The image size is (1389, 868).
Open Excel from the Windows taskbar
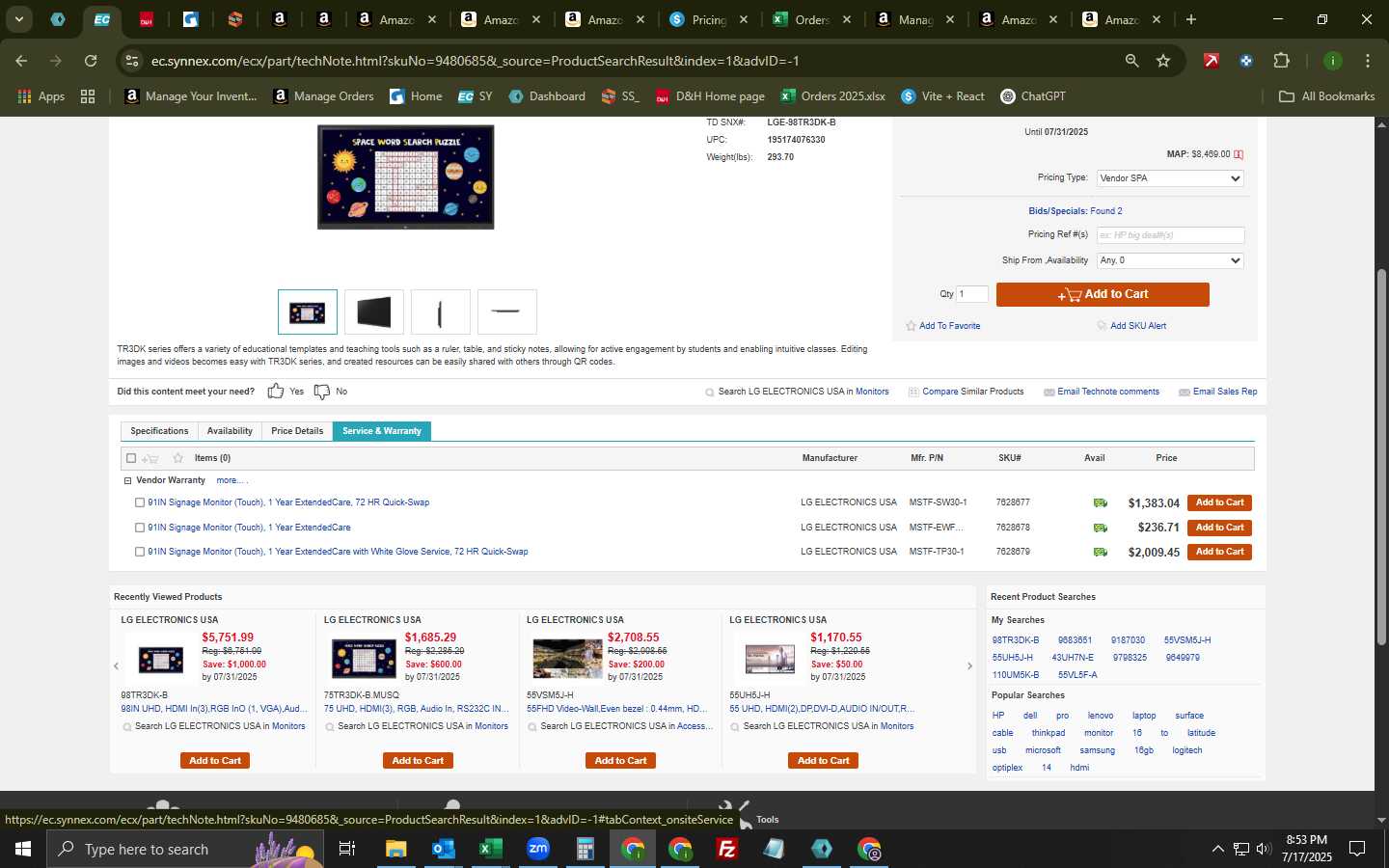click(x=490, y=849)
